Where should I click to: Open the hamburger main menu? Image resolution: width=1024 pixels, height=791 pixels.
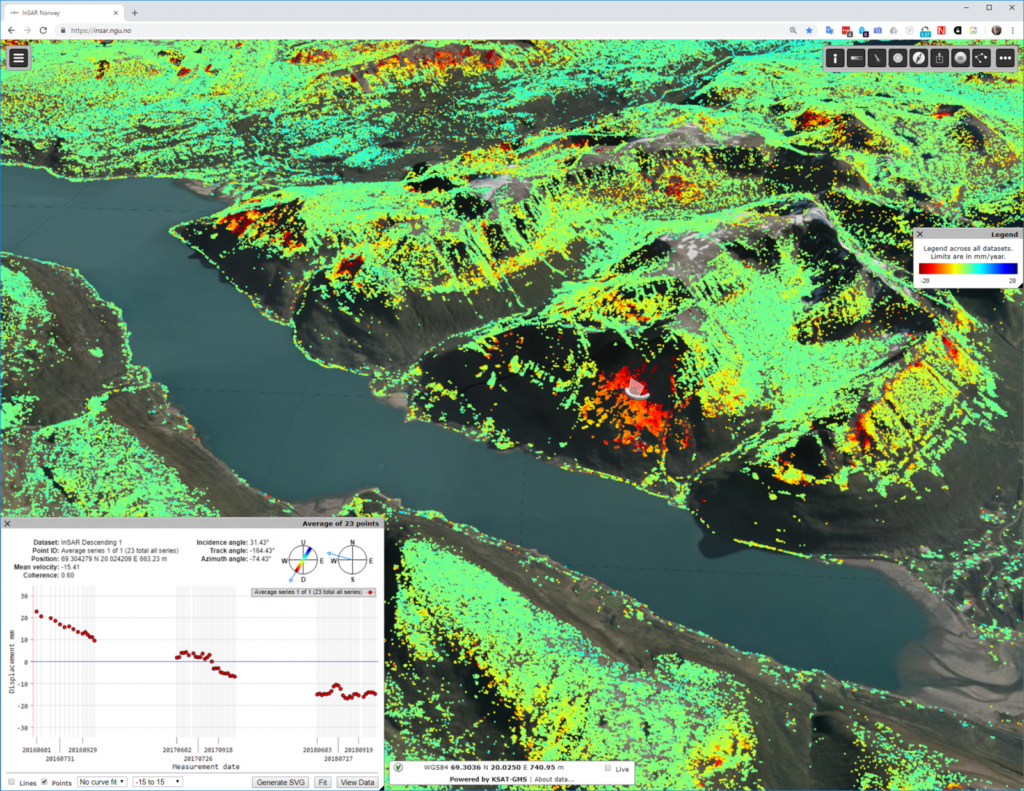(x=18, y=58)
